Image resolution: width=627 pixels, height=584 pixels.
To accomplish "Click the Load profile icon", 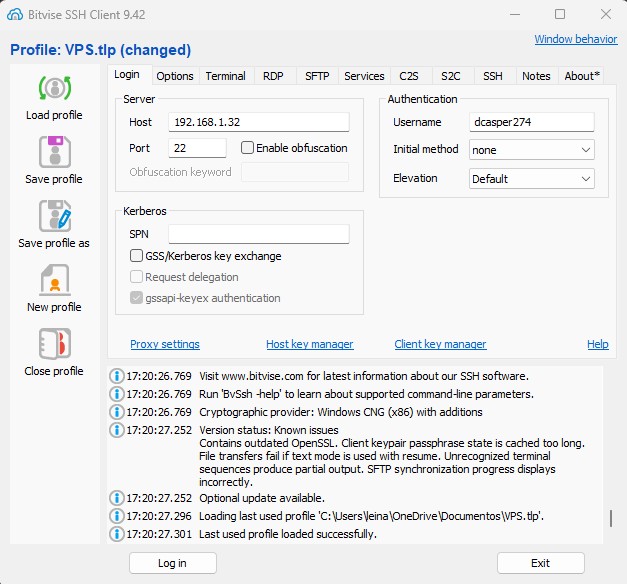I will click(x=54, y=88).
